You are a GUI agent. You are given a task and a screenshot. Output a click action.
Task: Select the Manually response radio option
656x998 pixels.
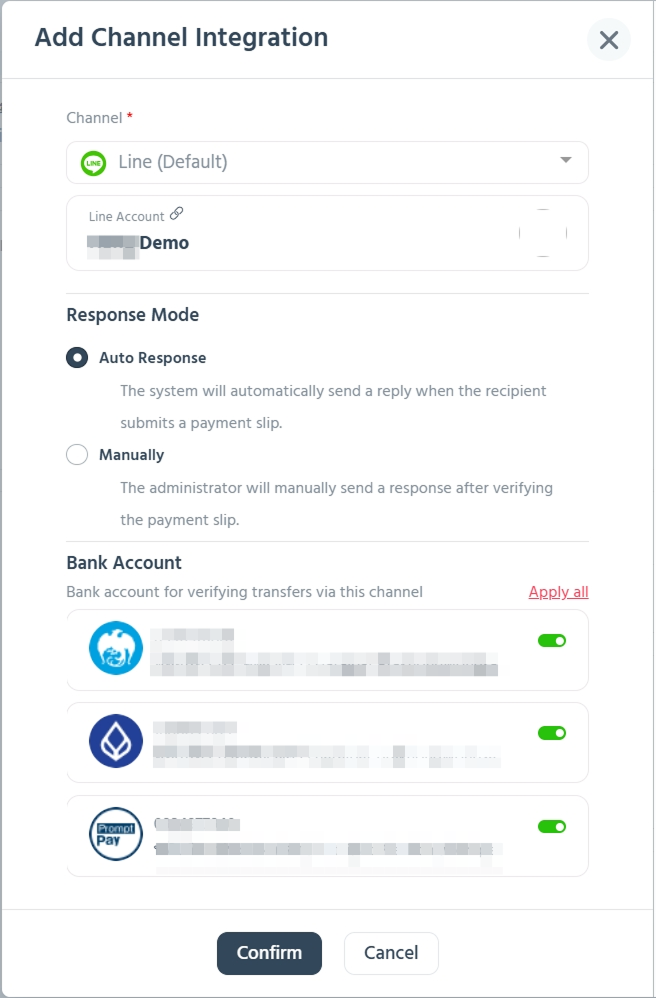[77, 454]
